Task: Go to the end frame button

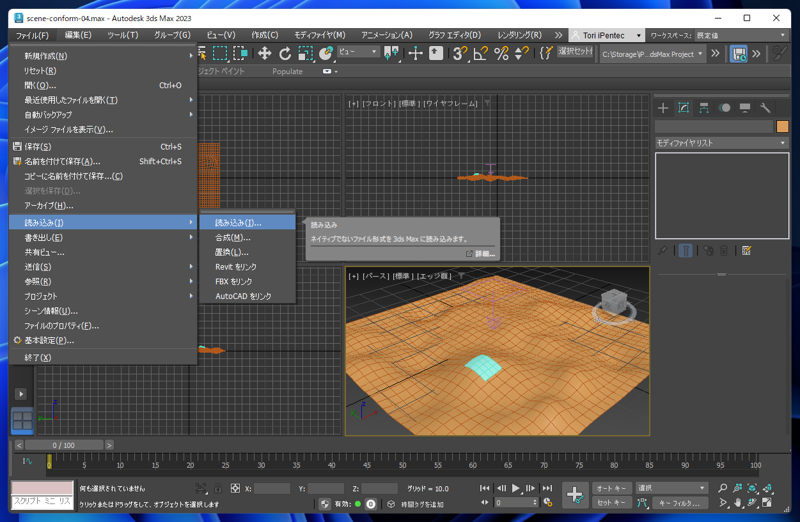Action: pos(547,488)
